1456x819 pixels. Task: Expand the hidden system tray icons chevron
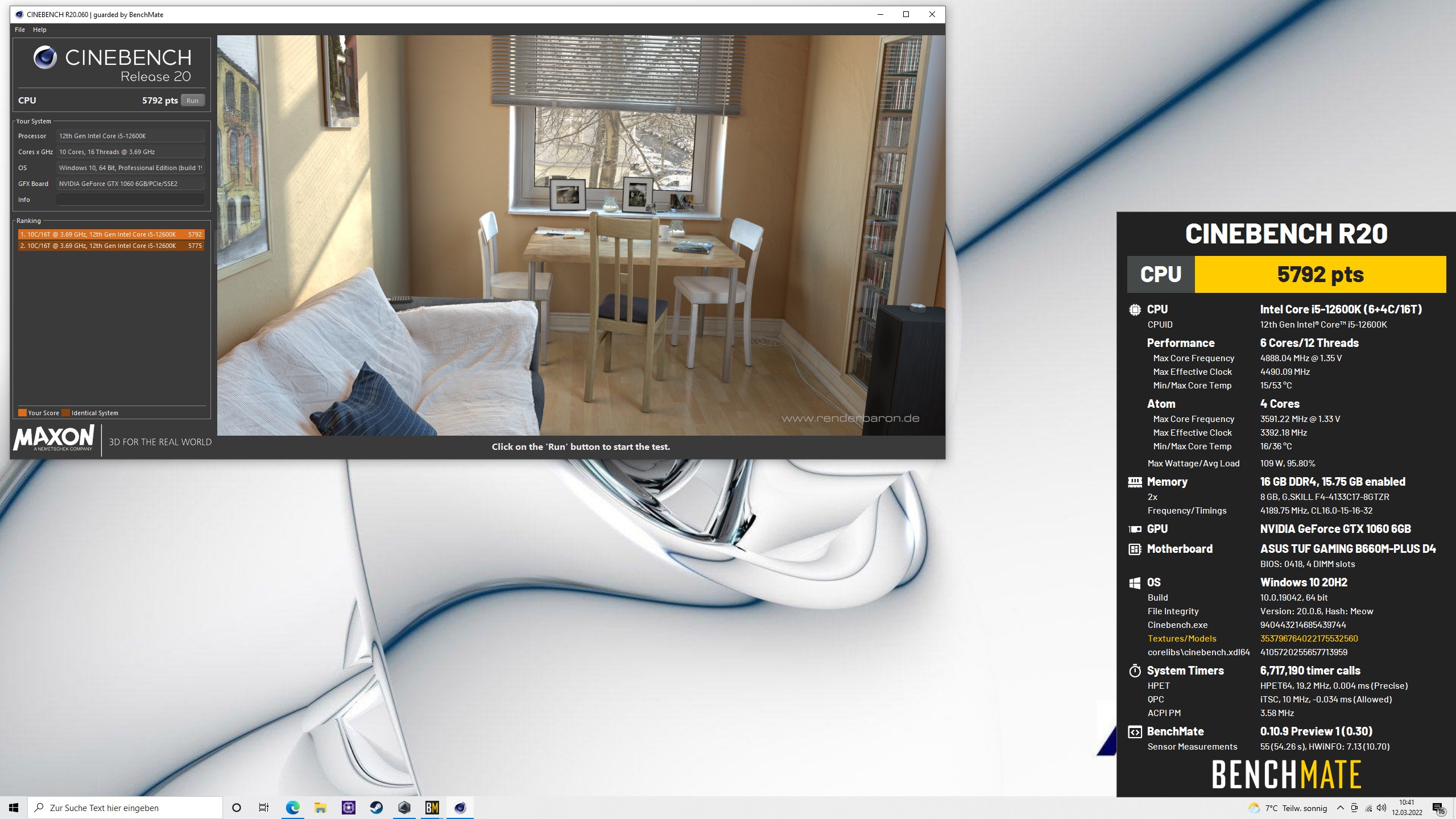[x=1340, y=808]
